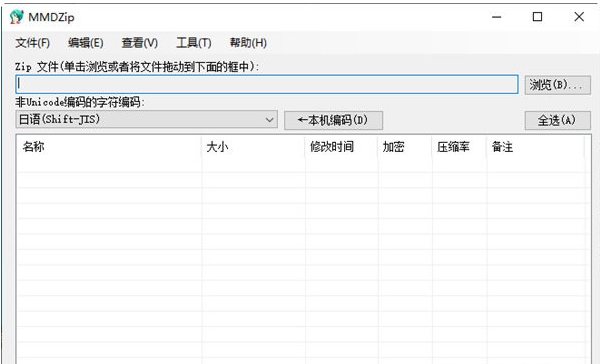Open the 文件(F) menu
The height and width of the screenshot is (364, 600).
tap(33, 42)
